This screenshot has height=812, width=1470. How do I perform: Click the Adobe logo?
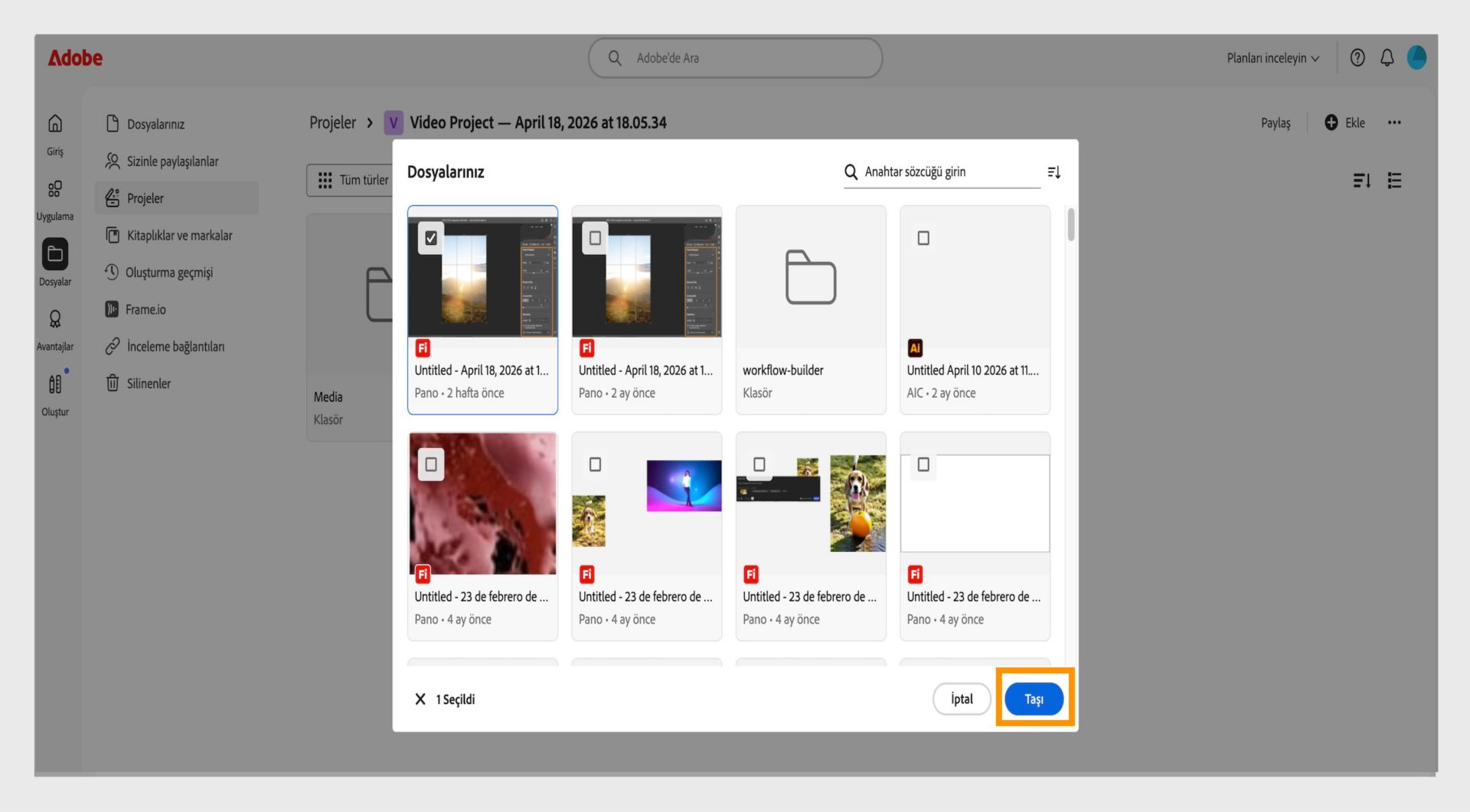tap(75, 58)
